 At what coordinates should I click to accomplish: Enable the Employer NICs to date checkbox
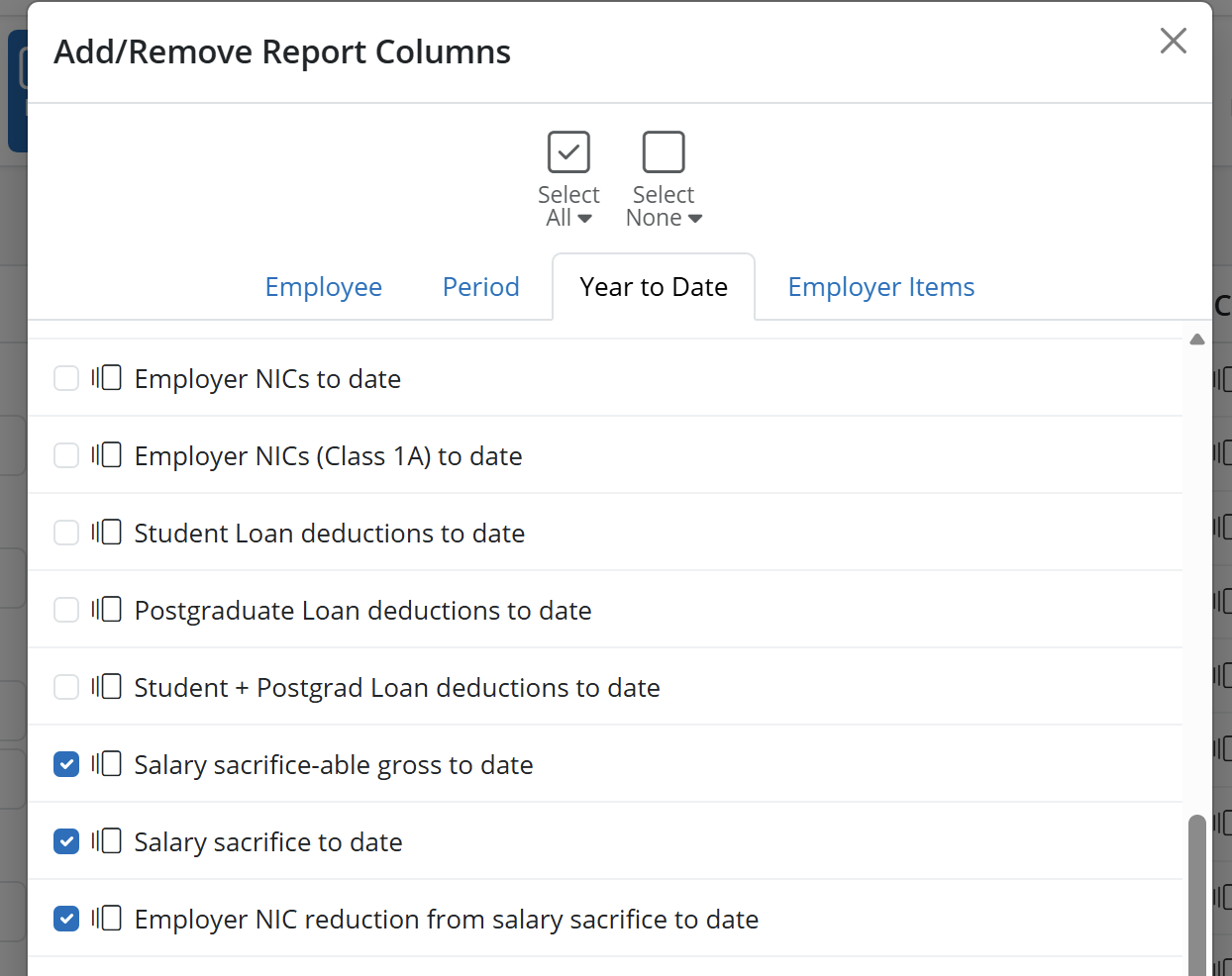(x=66, y=378)
